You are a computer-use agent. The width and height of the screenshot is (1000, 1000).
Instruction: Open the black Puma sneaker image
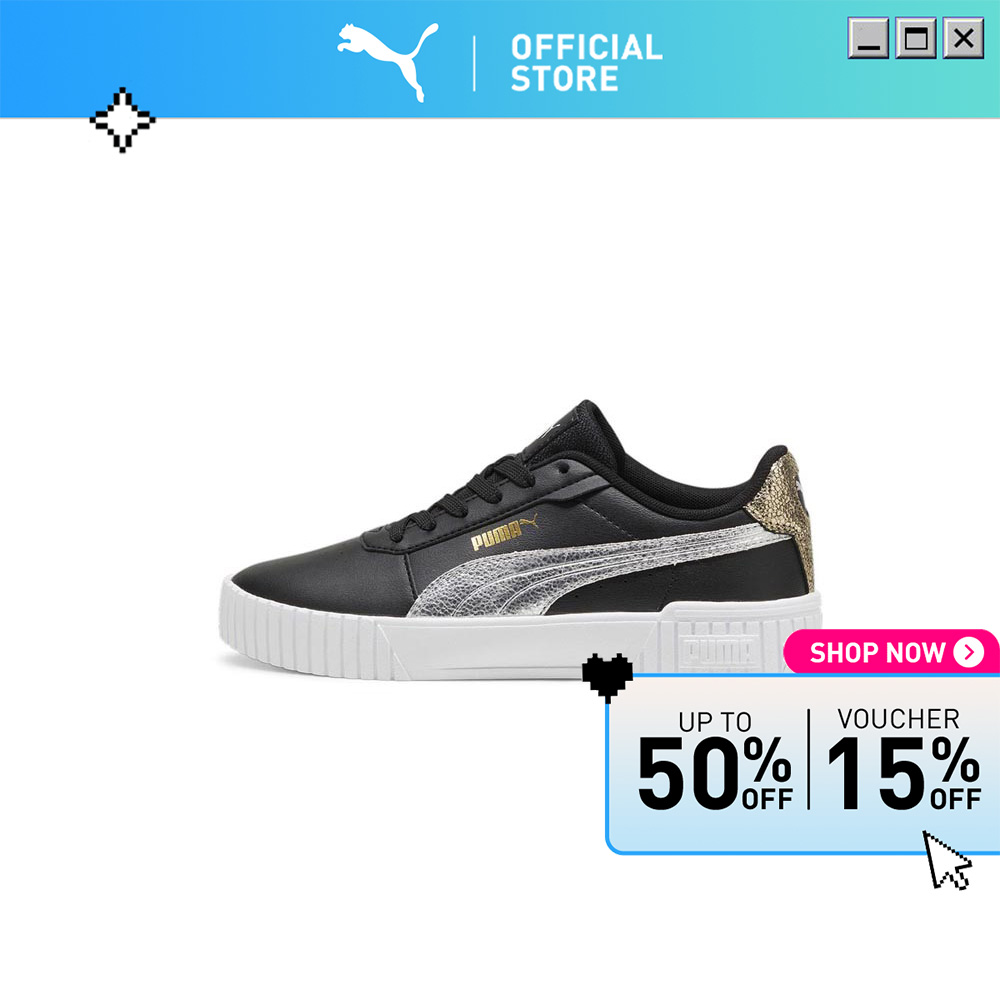click(x=520, y=540)
